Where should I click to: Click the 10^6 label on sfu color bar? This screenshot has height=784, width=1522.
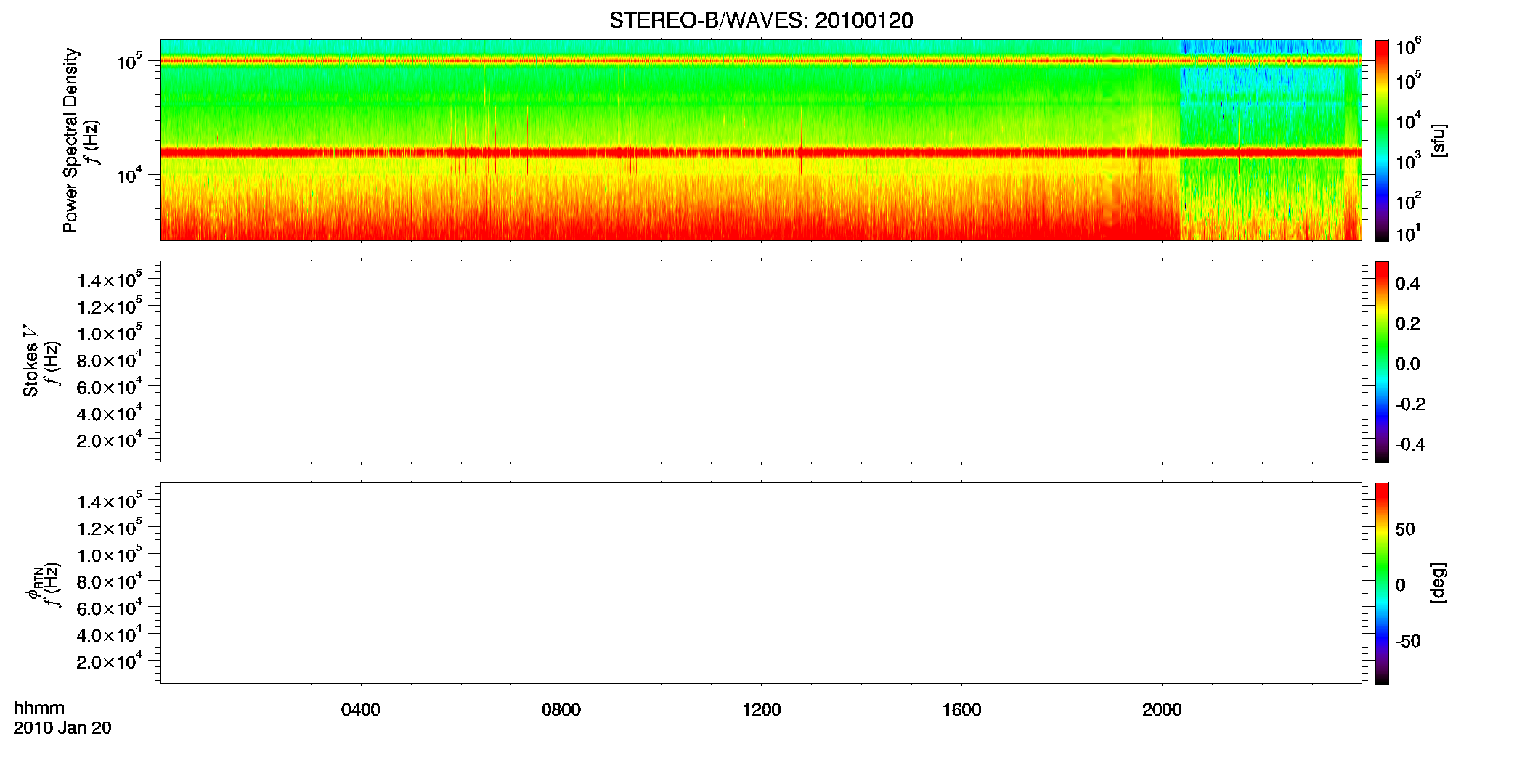point(1408,46)
